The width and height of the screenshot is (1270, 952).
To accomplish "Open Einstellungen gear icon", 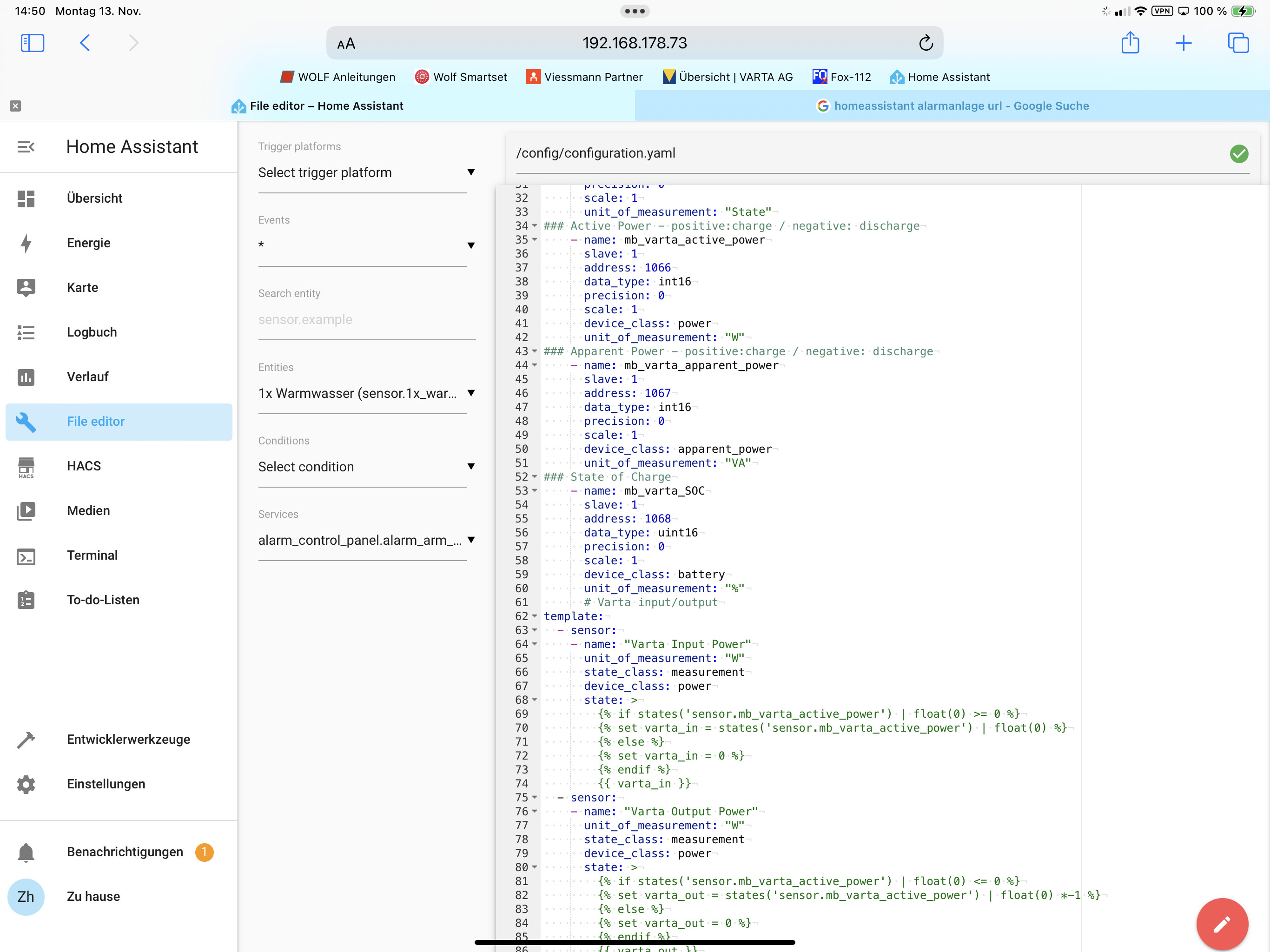I will click(26, 784).
